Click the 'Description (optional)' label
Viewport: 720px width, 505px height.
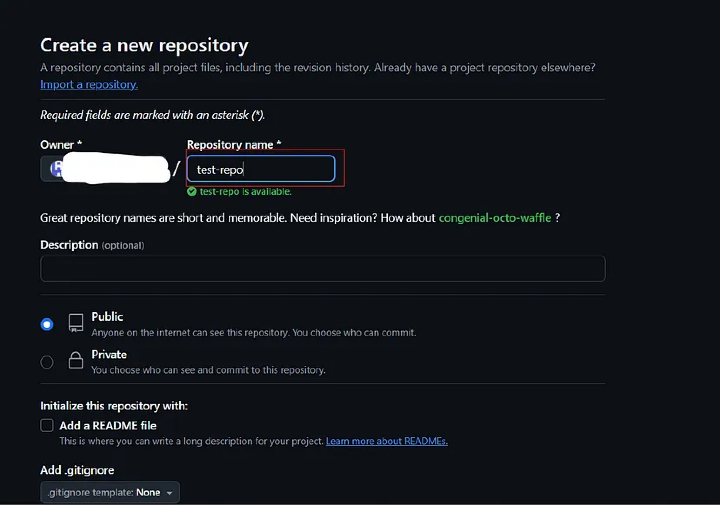click(91, 245)
